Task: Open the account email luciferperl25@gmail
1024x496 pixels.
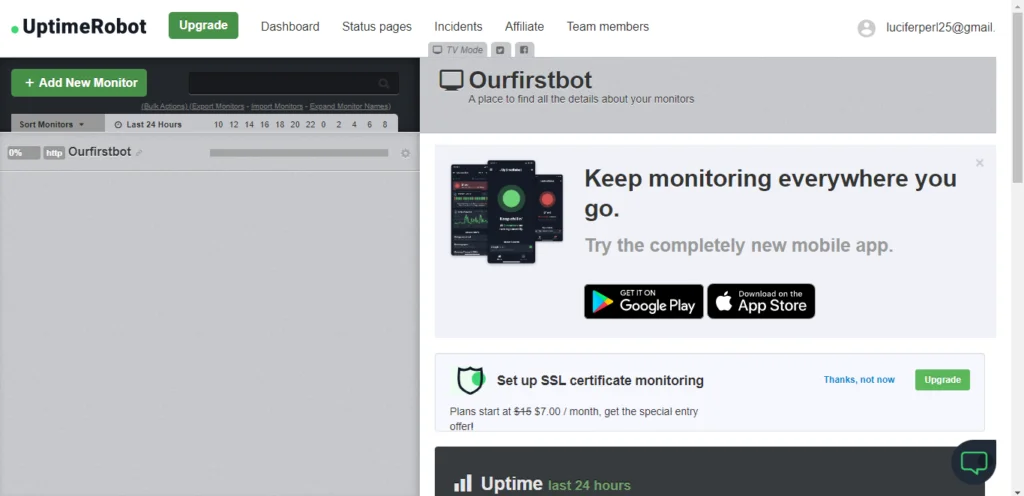Action: (940, 27)
